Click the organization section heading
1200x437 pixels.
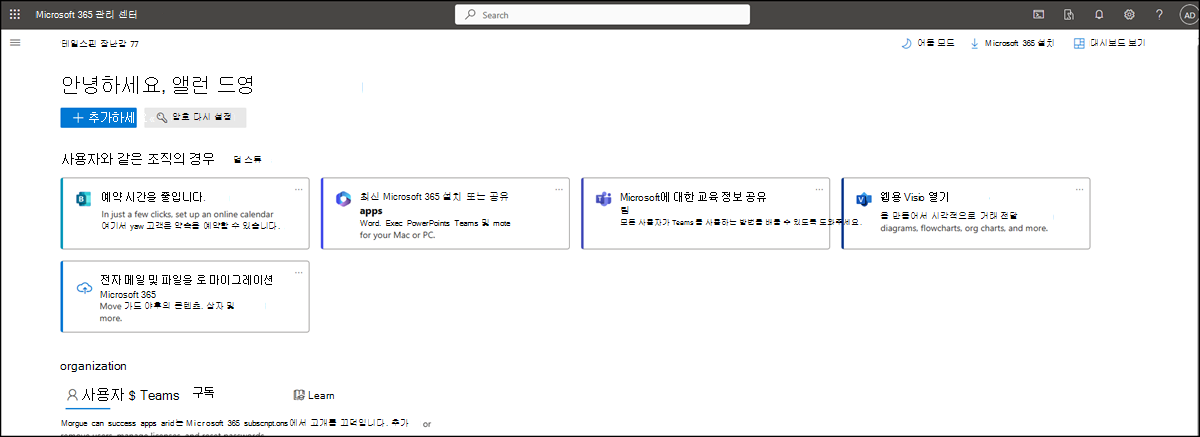tap(94, 366)
